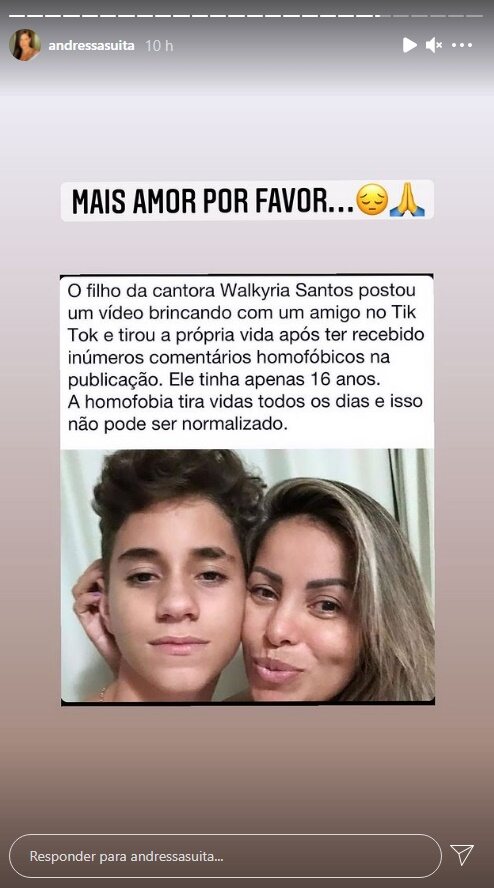
Task: Click the praying hands emoji
Action: tap(407, 200)
